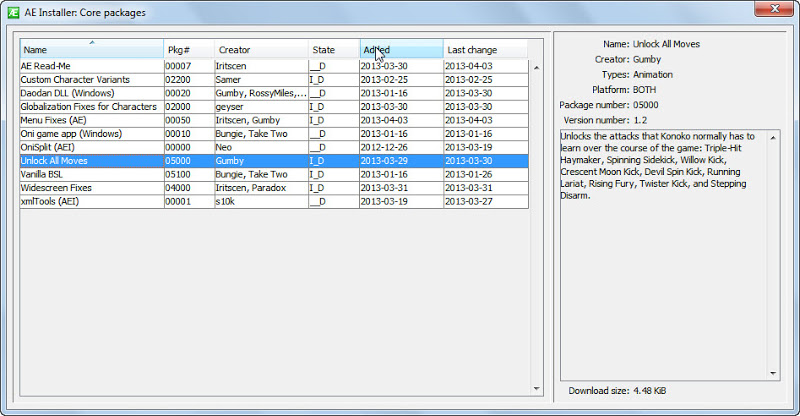
Task: Click description box scroll up arrow
Action: [773, 138]
